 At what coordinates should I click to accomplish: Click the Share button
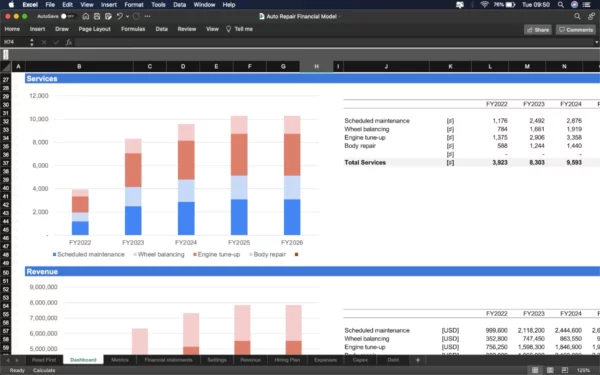tap(538, 29)
